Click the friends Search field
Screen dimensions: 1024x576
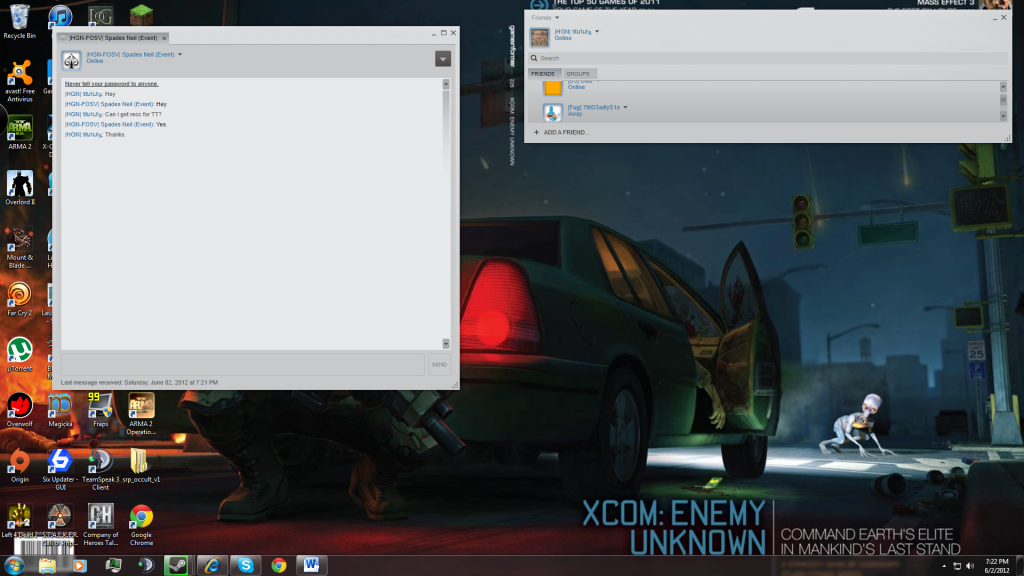(x=769, y=58)
